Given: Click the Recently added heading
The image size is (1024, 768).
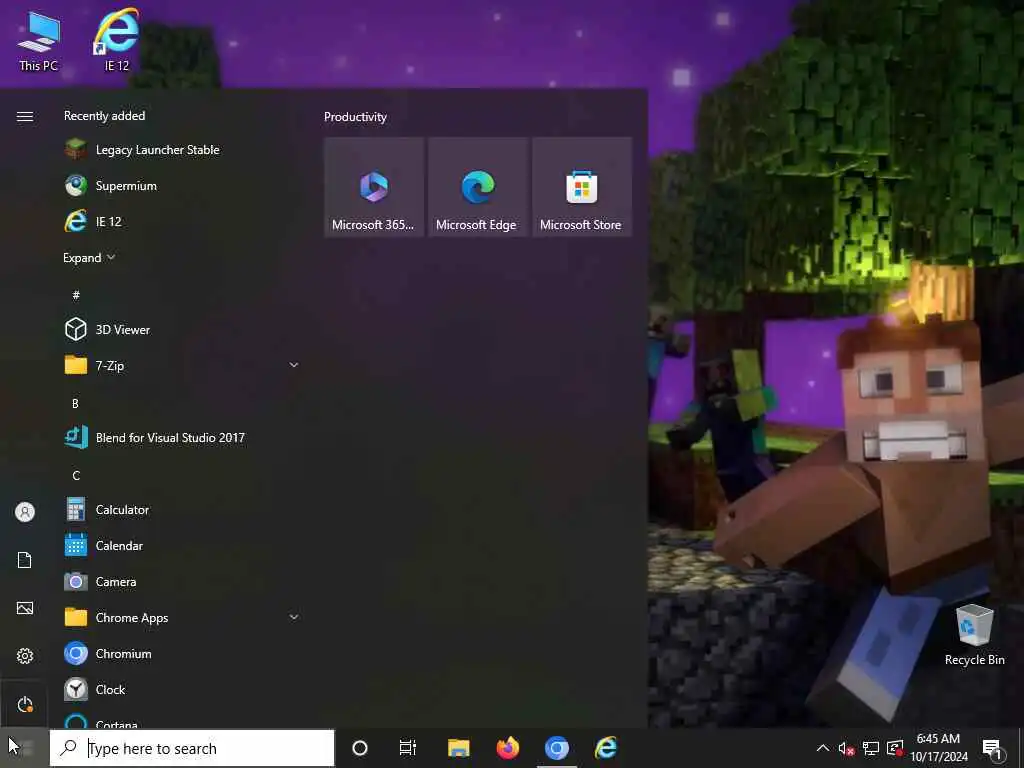Looking at the screenshot, I should click(x=104, y=116).
